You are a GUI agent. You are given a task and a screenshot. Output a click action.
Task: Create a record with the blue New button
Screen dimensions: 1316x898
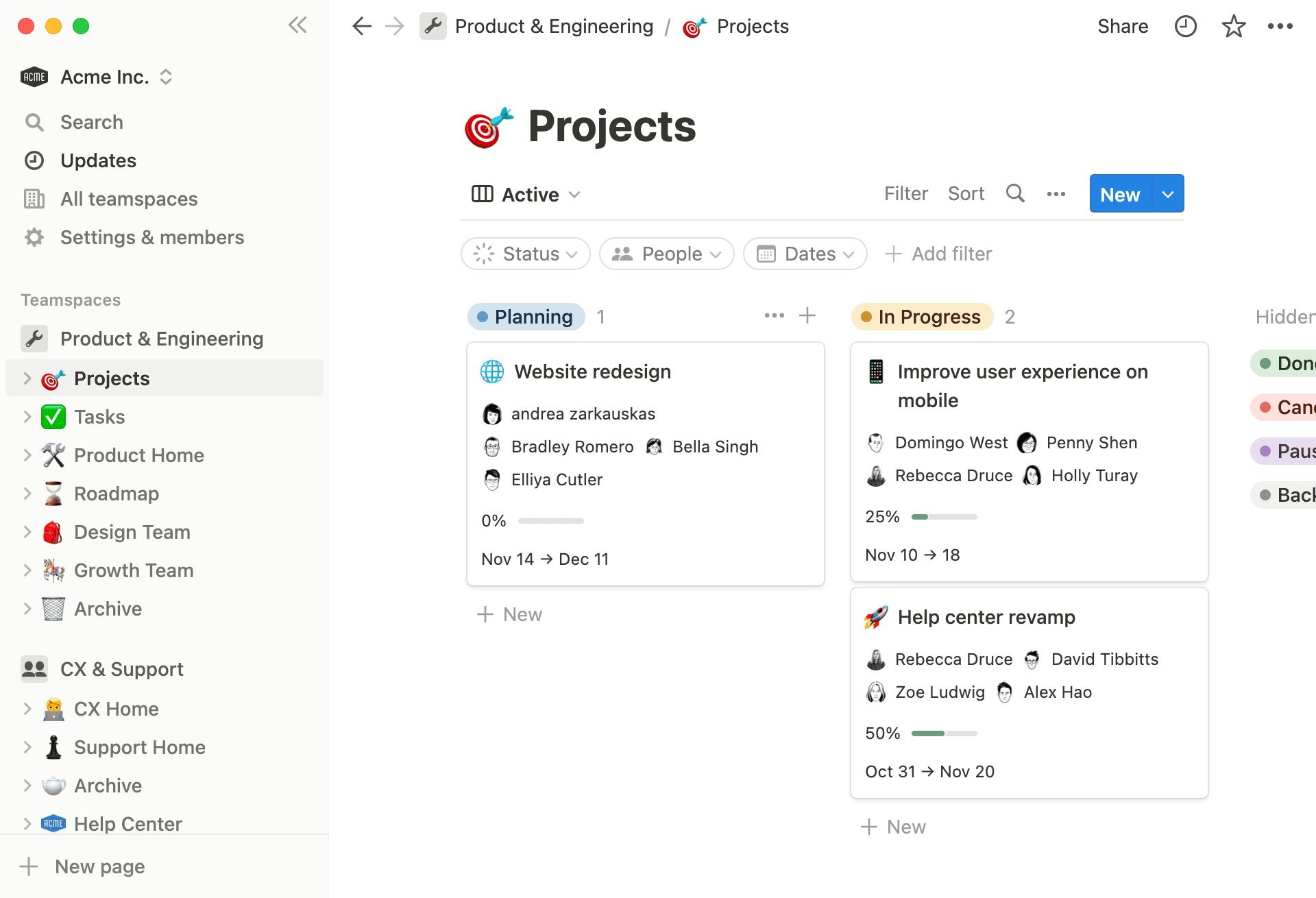[1119, 193]
